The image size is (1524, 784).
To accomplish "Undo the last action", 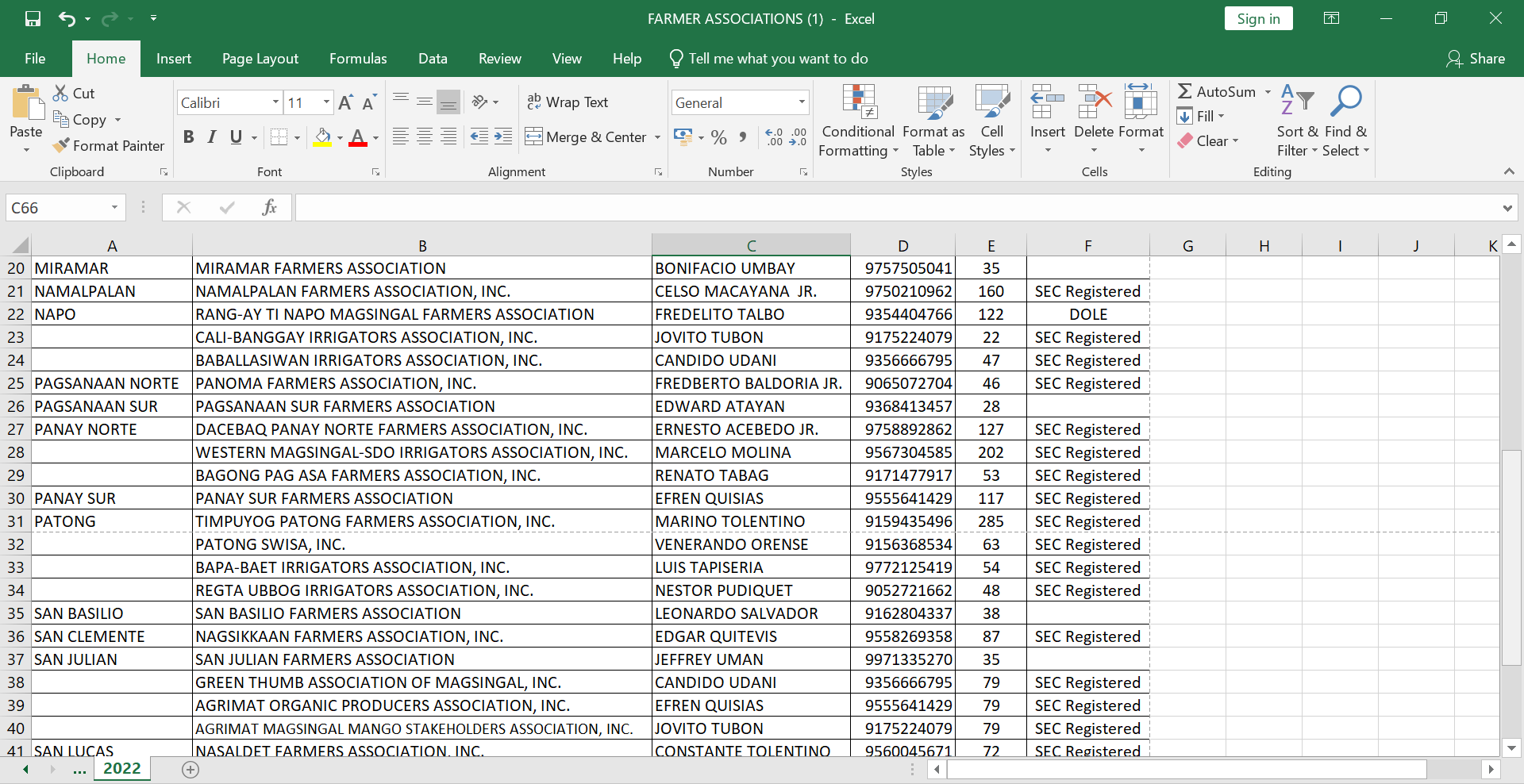I will tap(67, 18).
